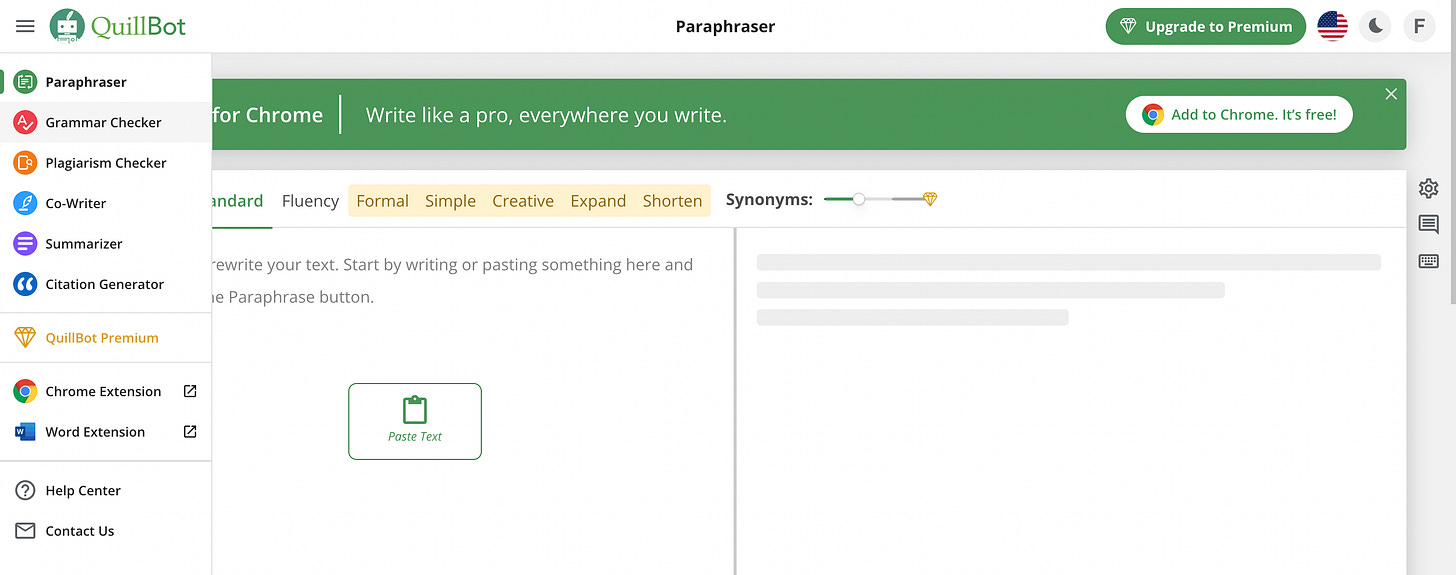Click the Co-Writer blue quill icon
1456x575 pixels.
(x=25, y=203)
